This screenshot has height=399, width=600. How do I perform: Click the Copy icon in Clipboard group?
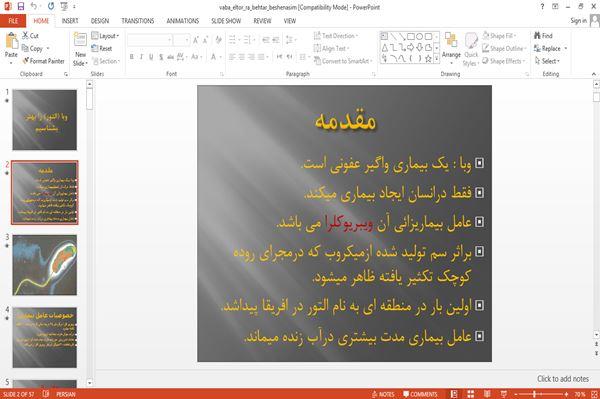pos(25,48)
